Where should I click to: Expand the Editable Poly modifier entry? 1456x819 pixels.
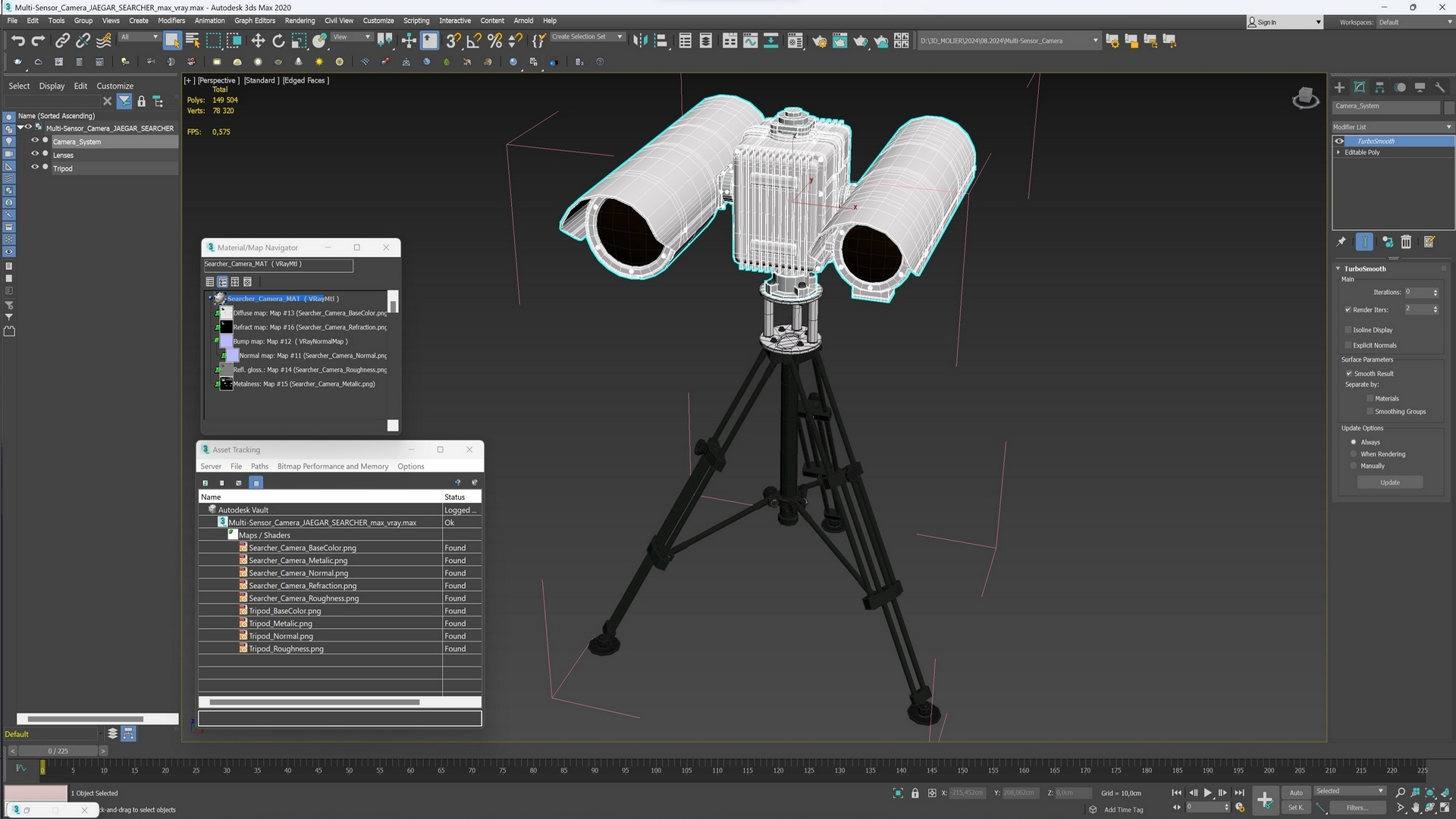point(1338,152)
